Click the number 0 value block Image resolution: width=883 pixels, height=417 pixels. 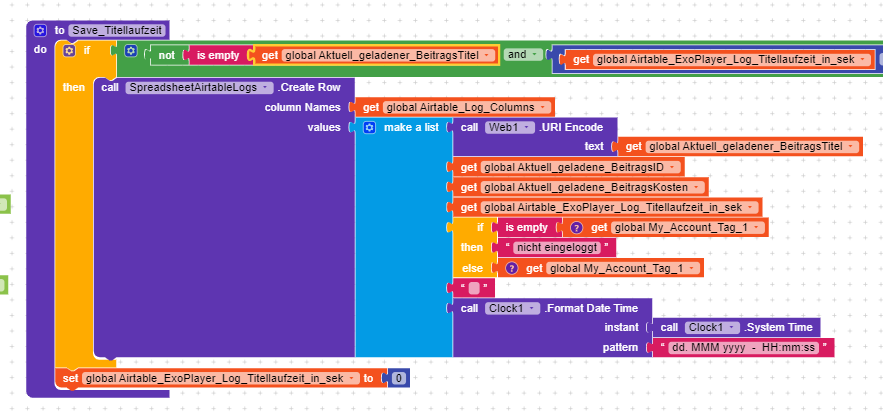click(x=398, y=378)
